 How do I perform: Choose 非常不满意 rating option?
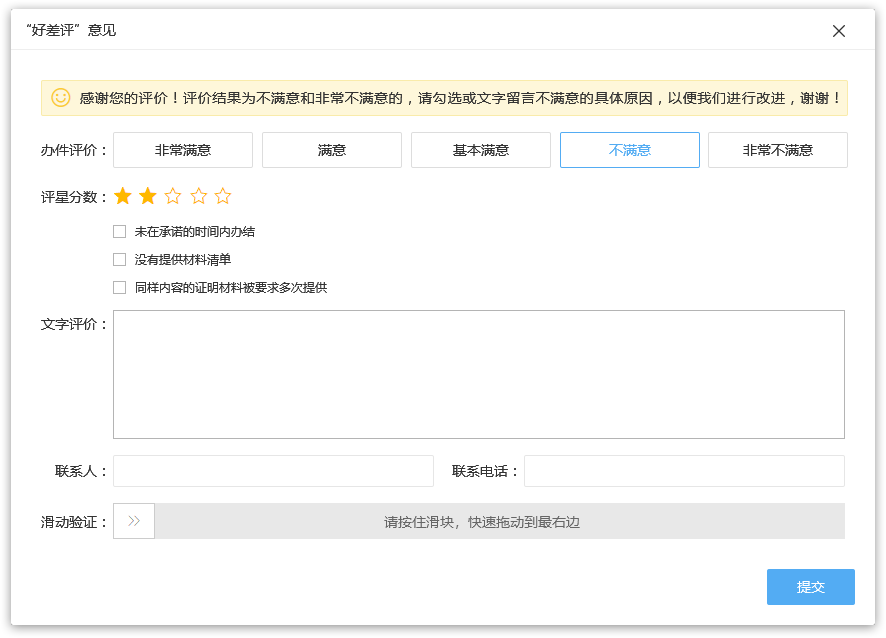click(778, 150)
